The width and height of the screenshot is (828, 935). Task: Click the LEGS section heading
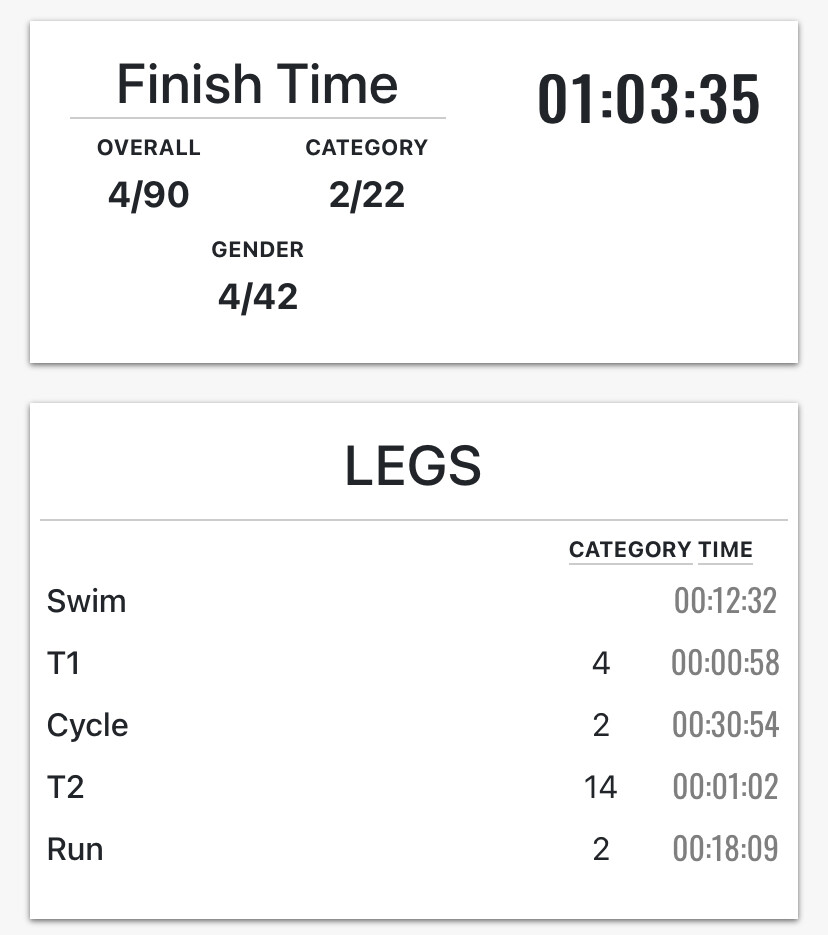413,466
